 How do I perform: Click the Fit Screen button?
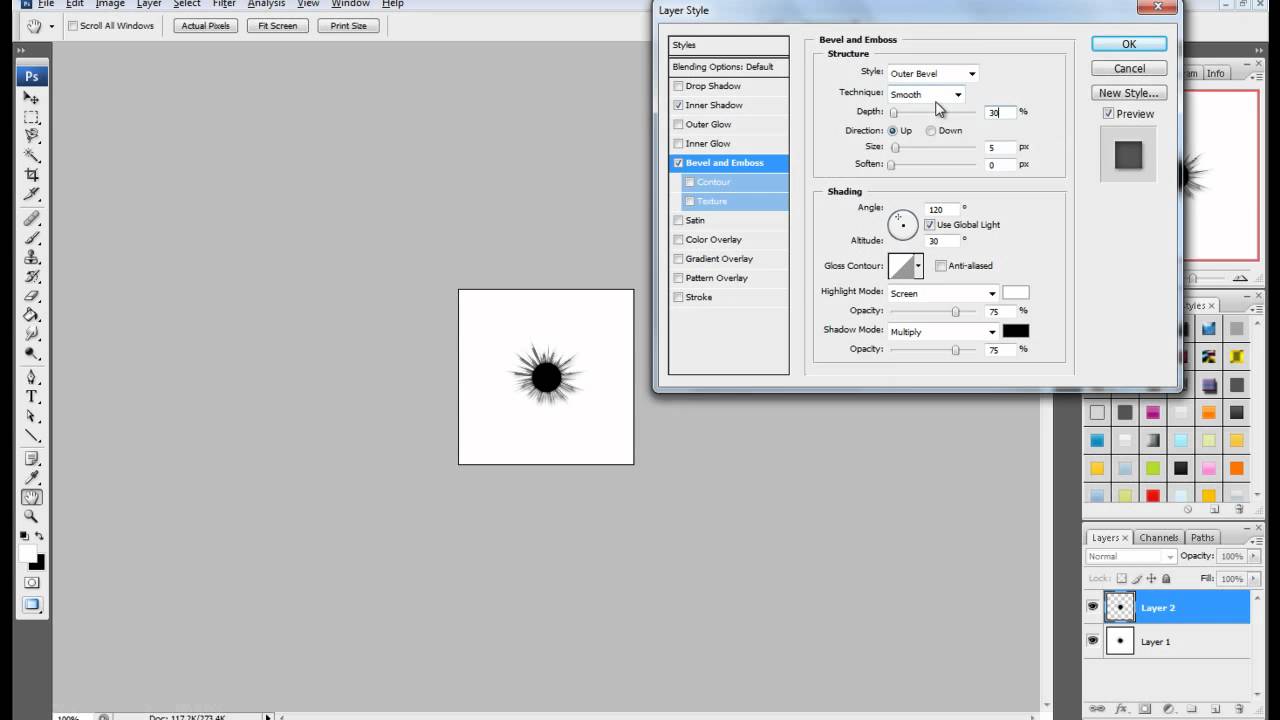click(x=277, y=26)
